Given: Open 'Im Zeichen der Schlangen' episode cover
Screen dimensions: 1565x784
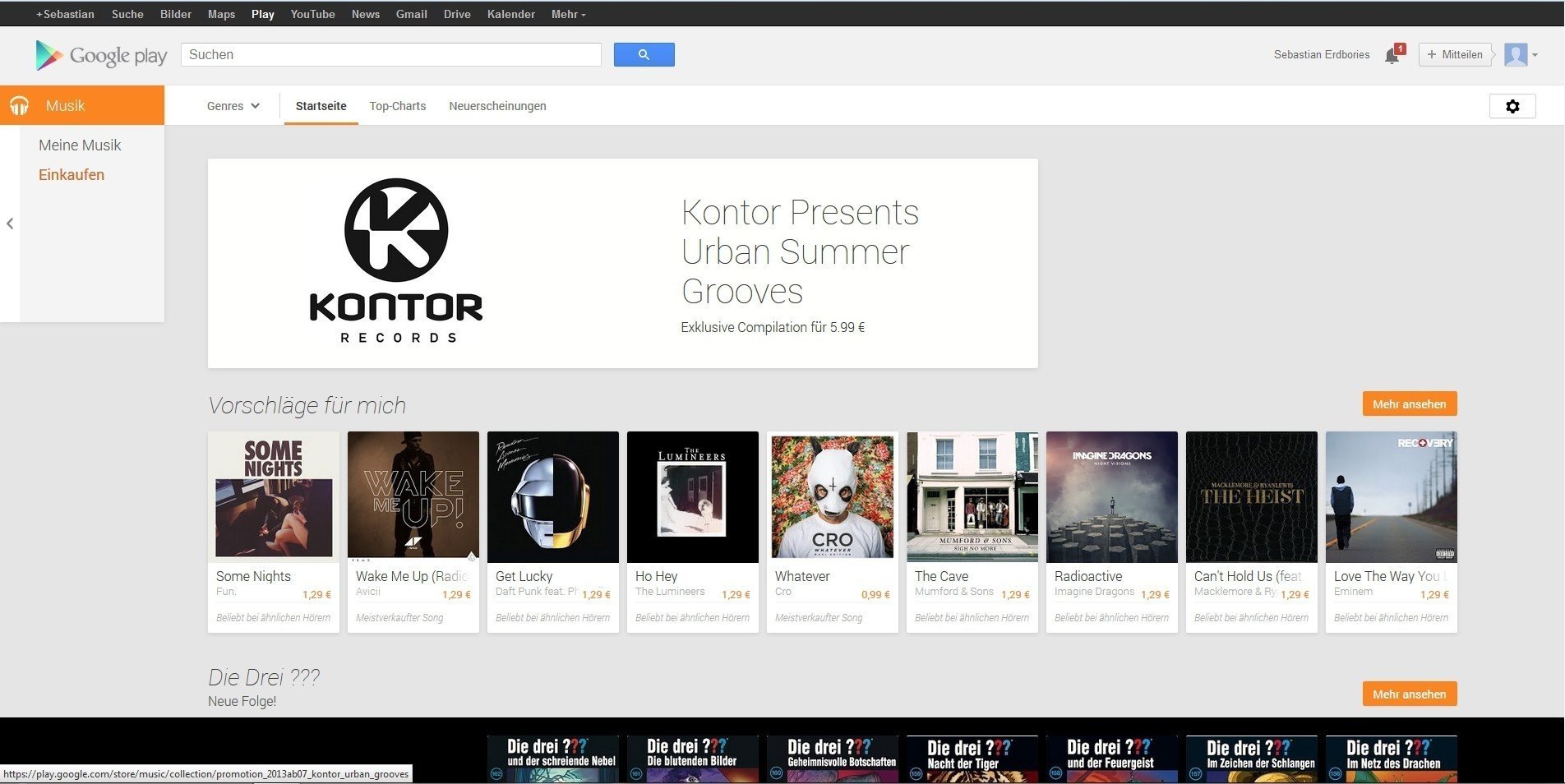Looking at the screenshot, I should (1252, 759).
